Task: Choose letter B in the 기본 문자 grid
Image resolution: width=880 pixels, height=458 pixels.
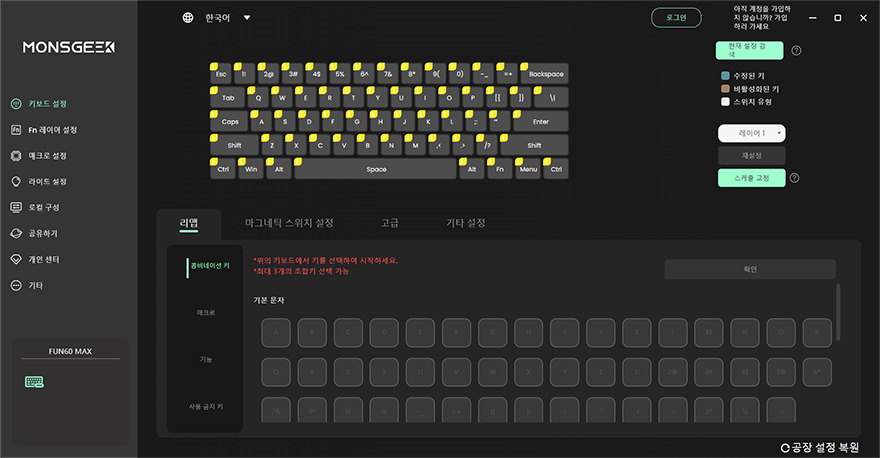Action: tap(312, 332)
